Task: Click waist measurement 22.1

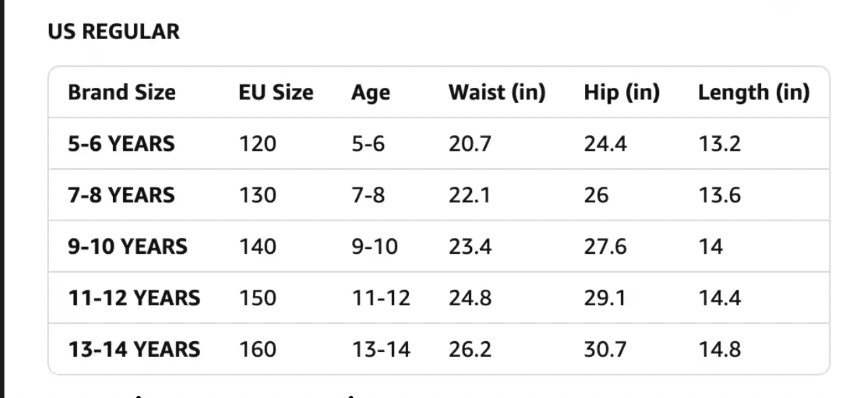Action: (469, 195)
